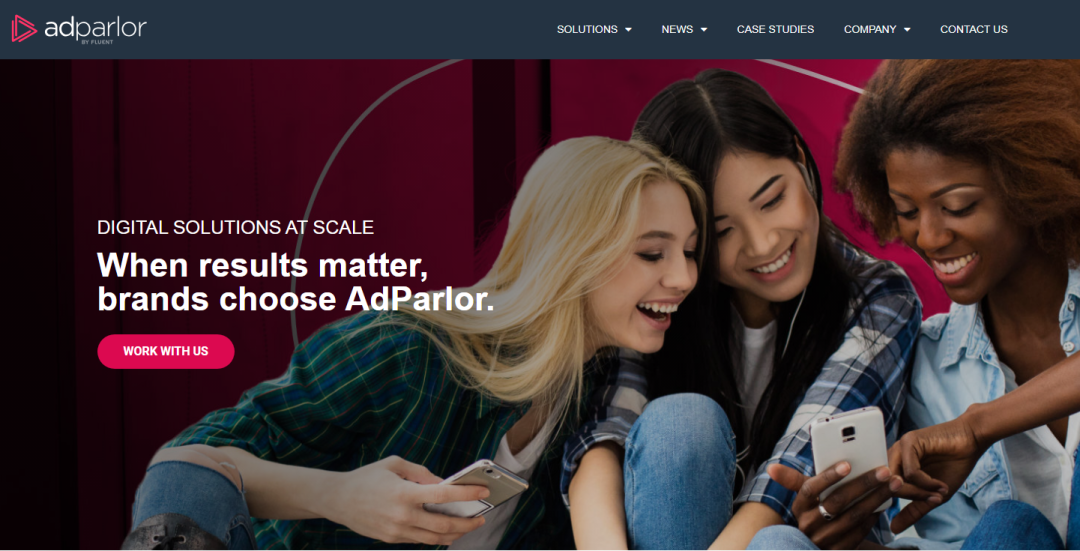Screen dimensions: 1080x551
Task: Open the News menu
Action: click(x=677, y=29)
